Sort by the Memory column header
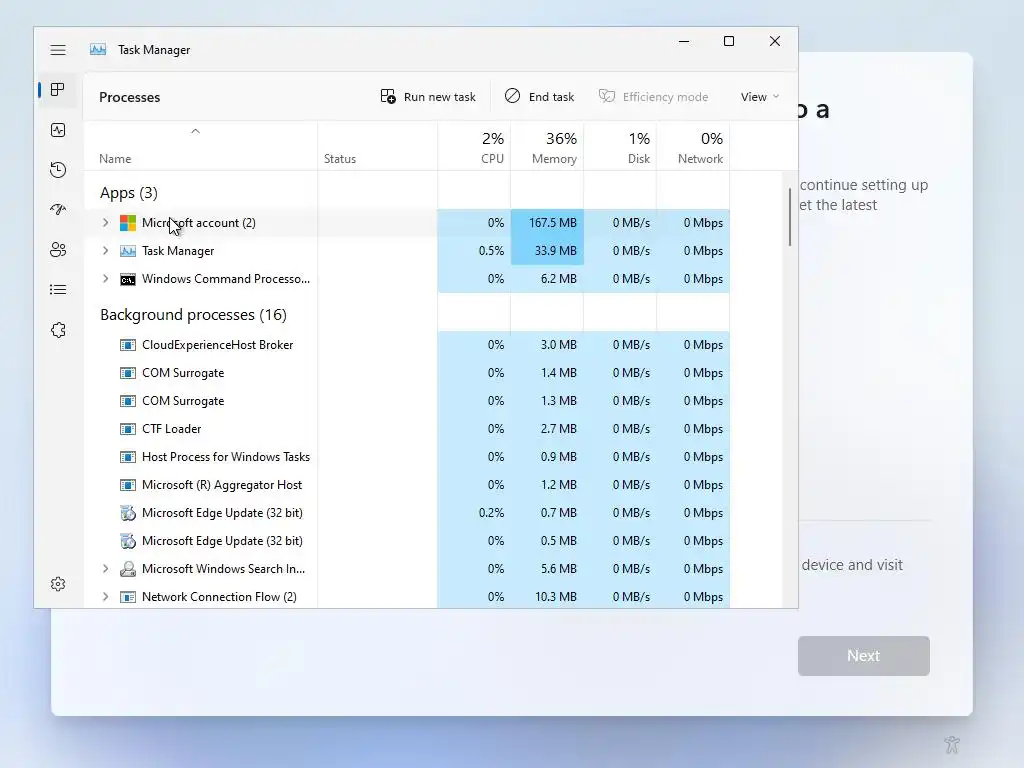Screen dimensions: 1024x768 tap(547, 147)
